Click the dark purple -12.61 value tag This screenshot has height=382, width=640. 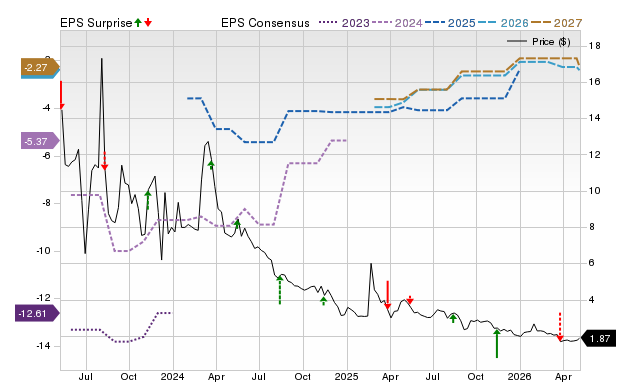37,313
